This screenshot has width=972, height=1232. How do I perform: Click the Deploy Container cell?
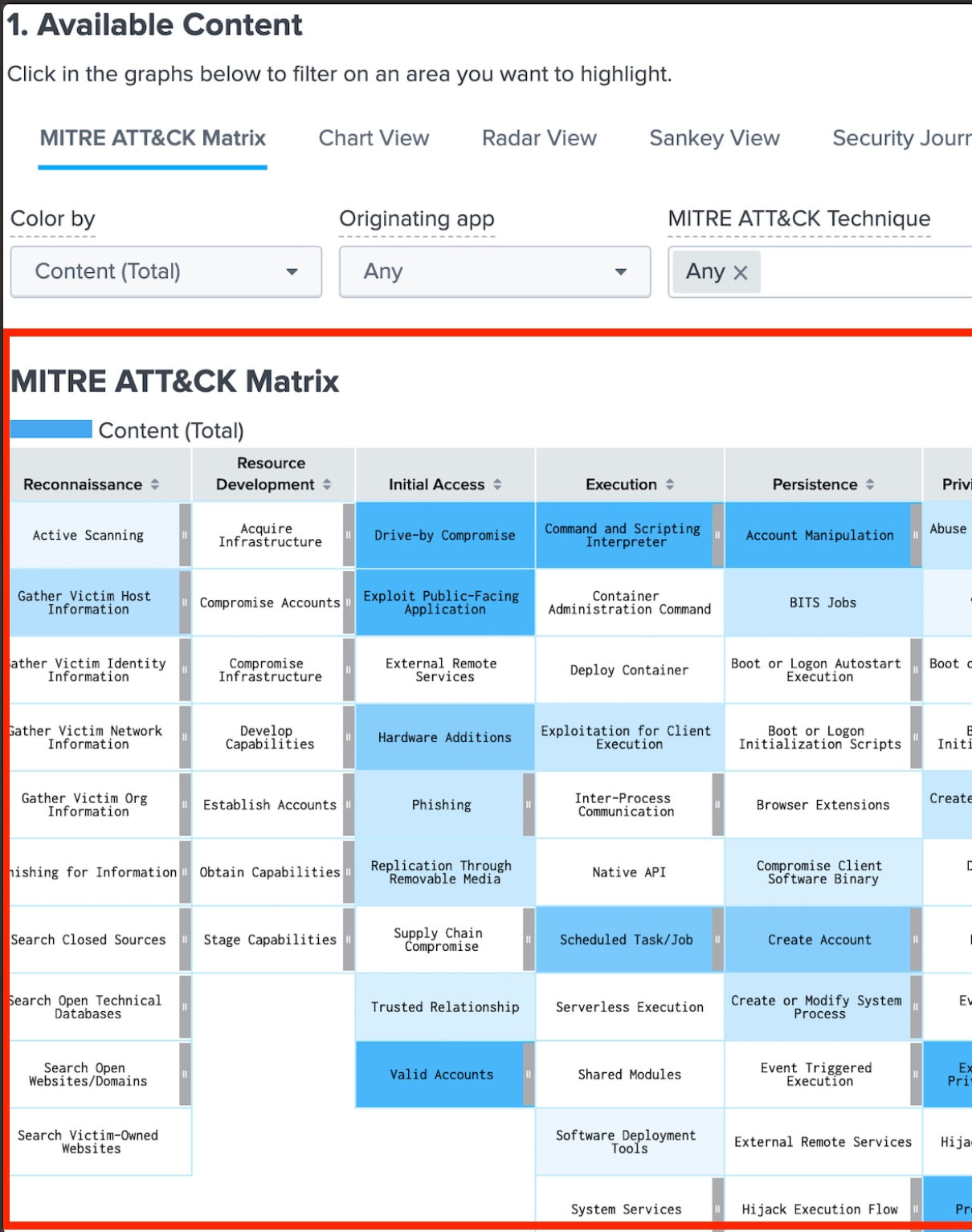coord(630,670)
